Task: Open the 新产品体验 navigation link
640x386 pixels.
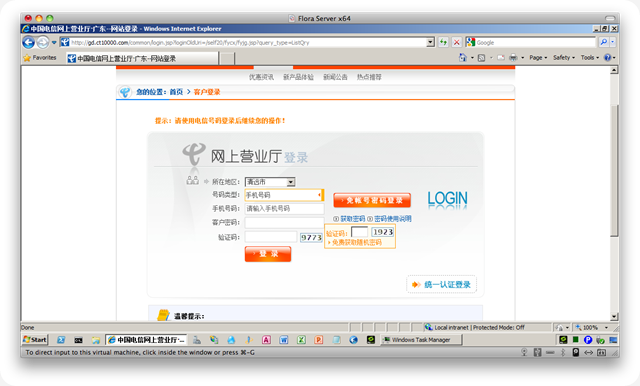Action: pos(298,77)
